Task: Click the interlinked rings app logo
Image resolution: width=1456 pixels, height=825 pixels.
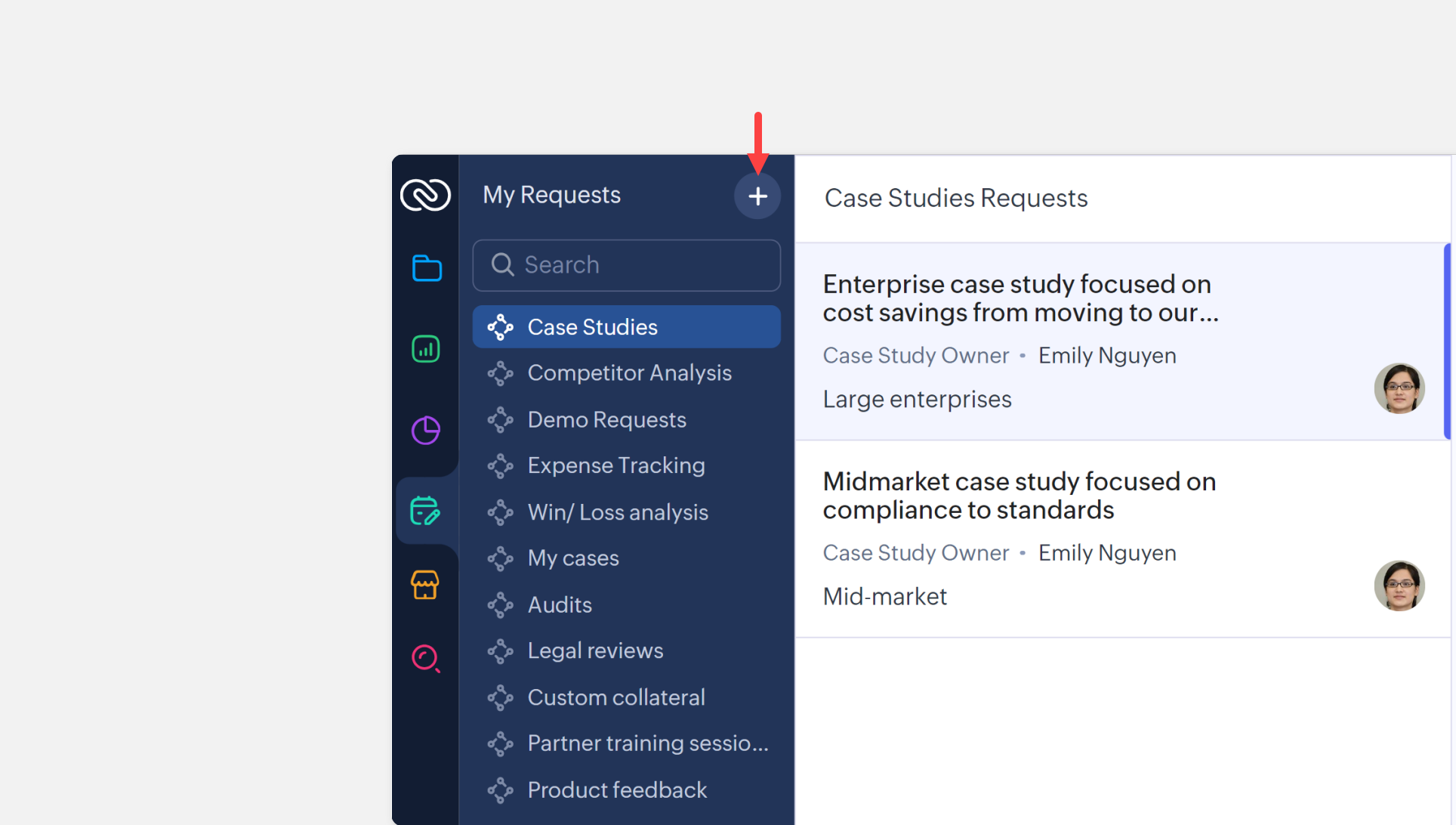Action: 425,195
